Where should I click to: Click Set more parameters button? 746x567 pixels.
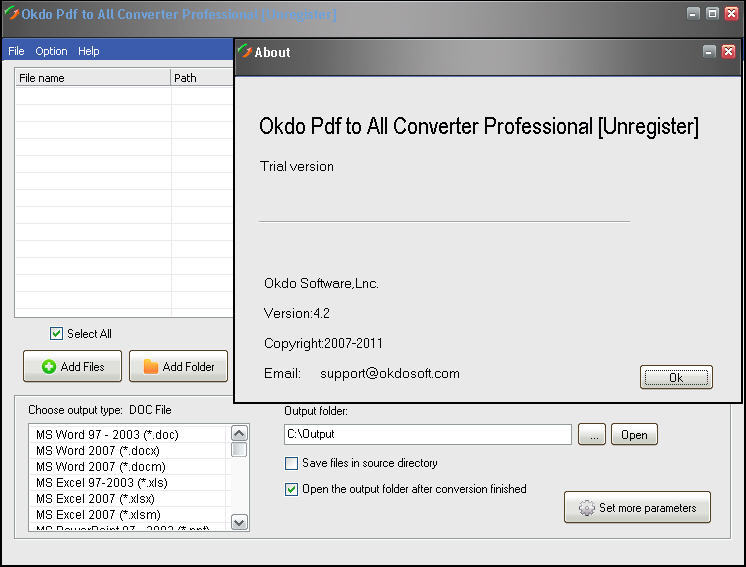tap(638, 508)
